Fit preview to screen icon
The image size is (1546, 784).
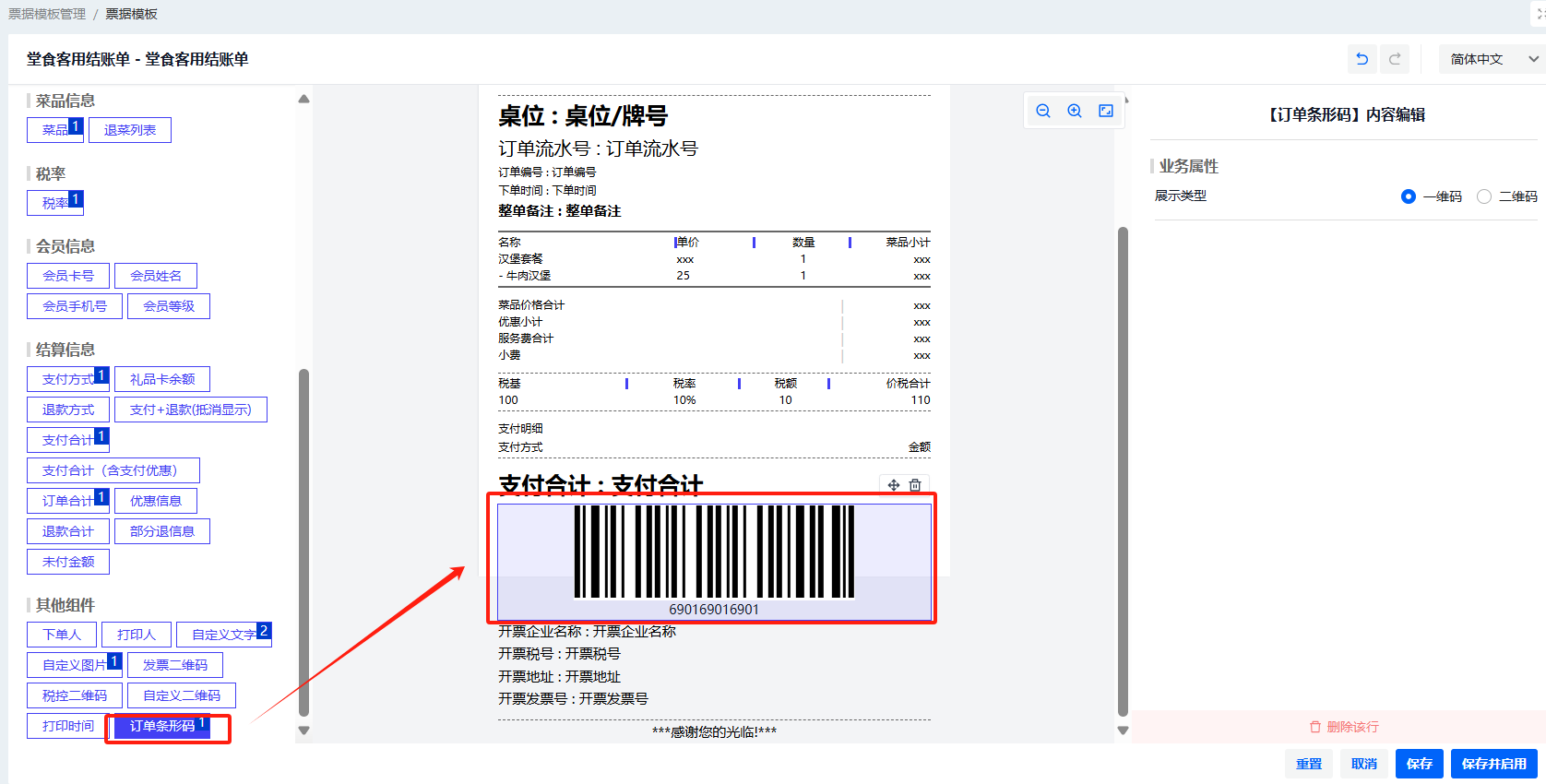[1106, 111]
